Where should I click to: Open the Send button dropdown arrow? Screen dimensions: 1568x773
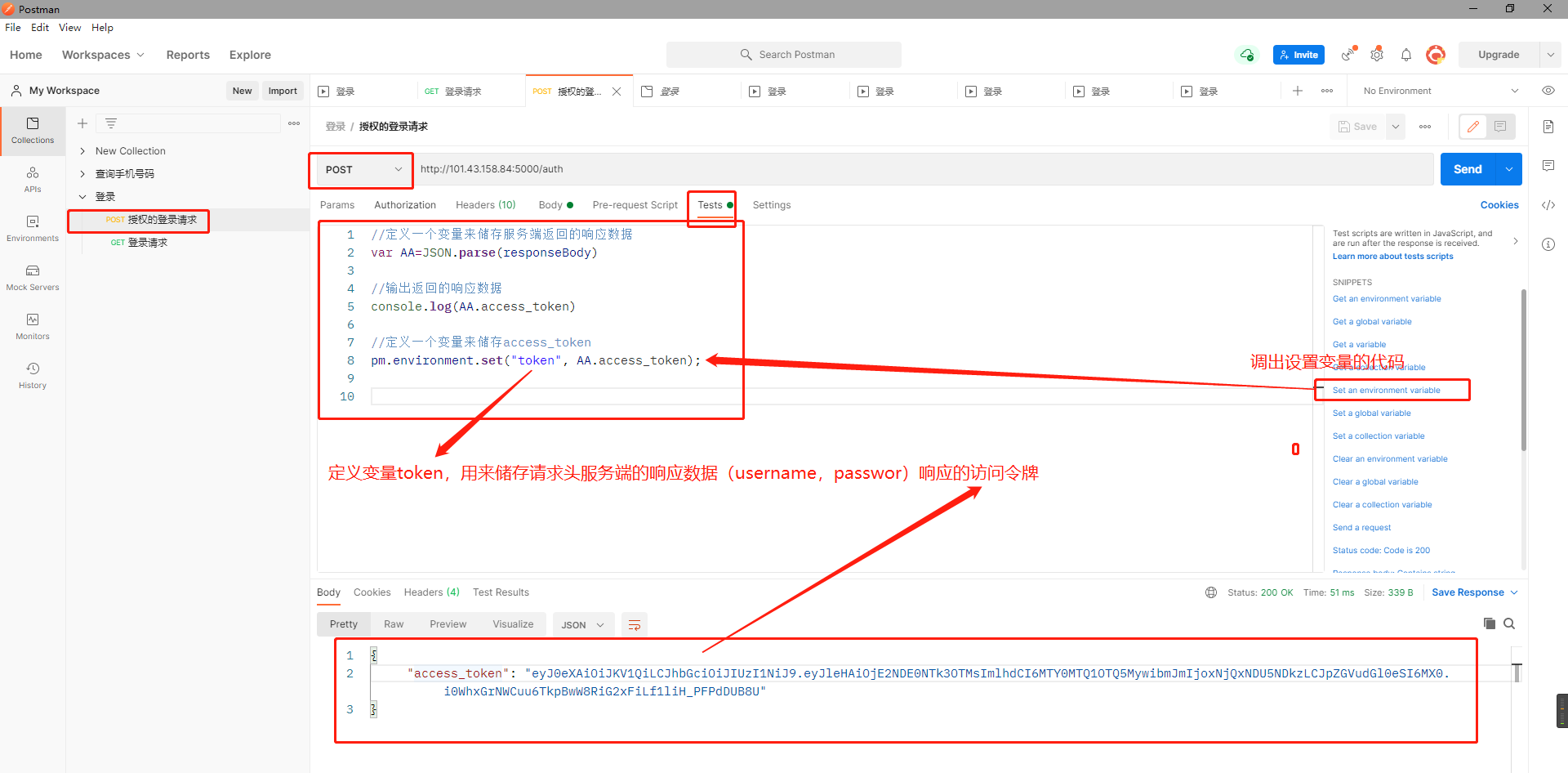(x=1508, y=169)
